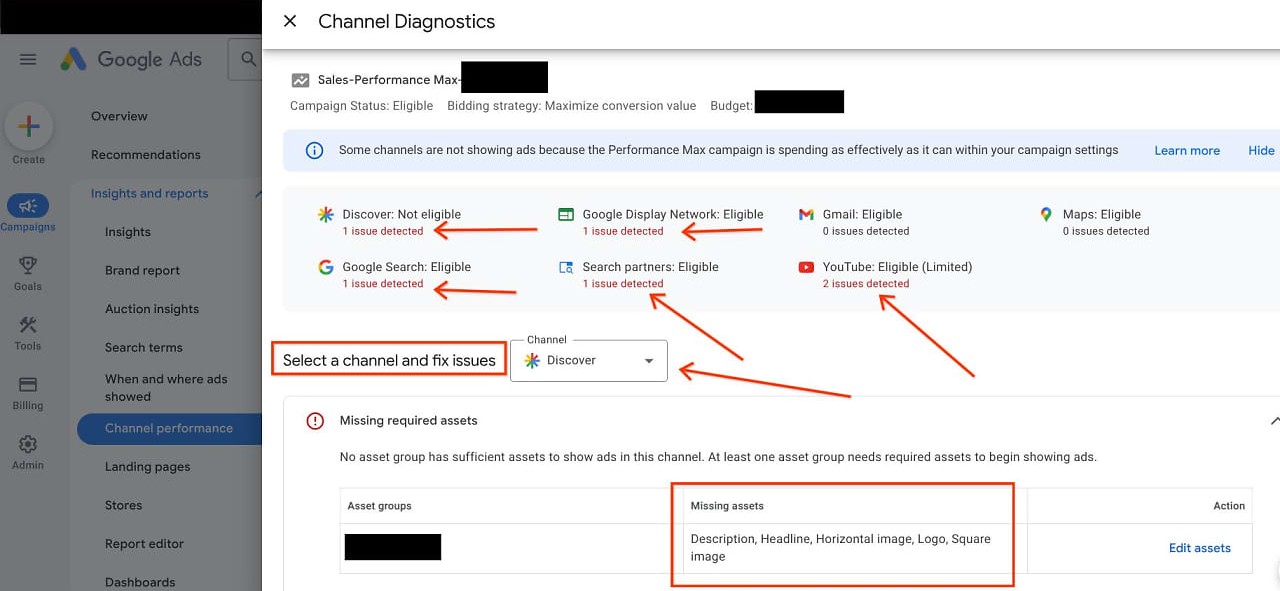Image resolution: width=1280 pixels, height=591 pixels.
Task: Open the Channel dropdown showing Discover
Action: coord(588,360)
